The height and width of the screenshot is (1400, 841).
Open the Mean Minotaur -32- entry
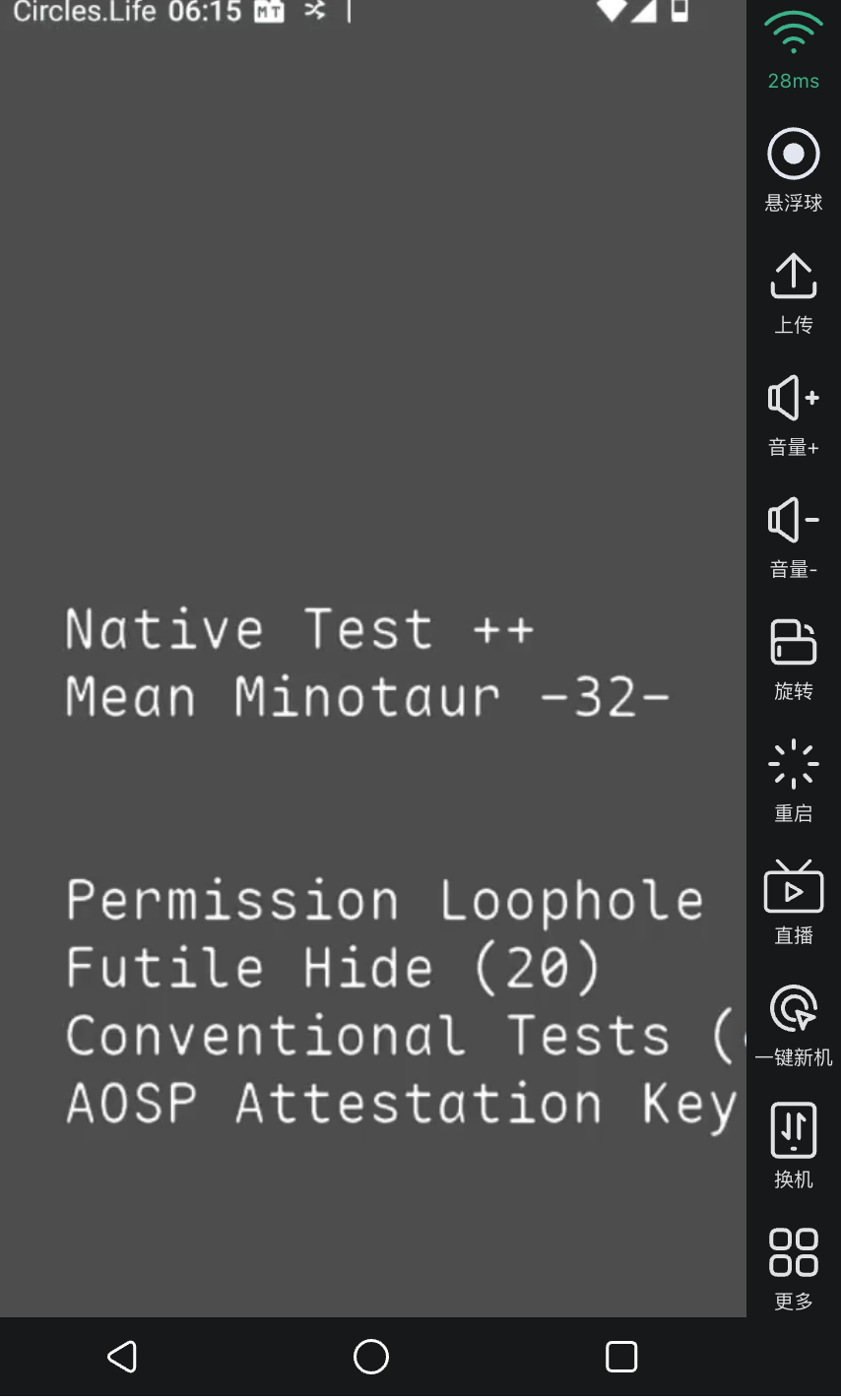pyautogui.click(x=366, y=698)
